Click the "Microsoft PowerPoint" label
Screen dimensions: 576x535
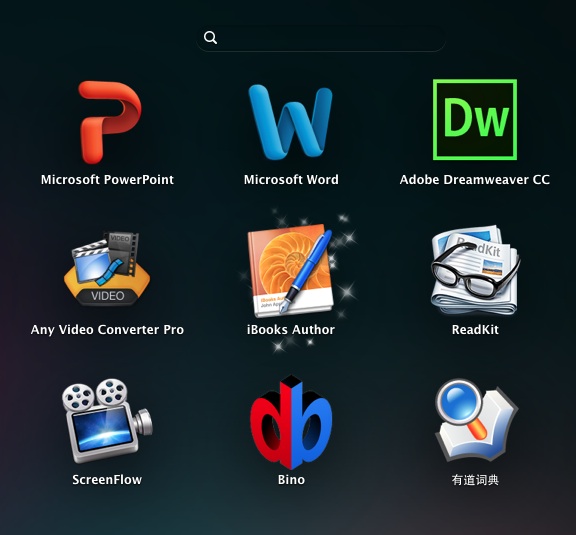(x=107, y=180)
